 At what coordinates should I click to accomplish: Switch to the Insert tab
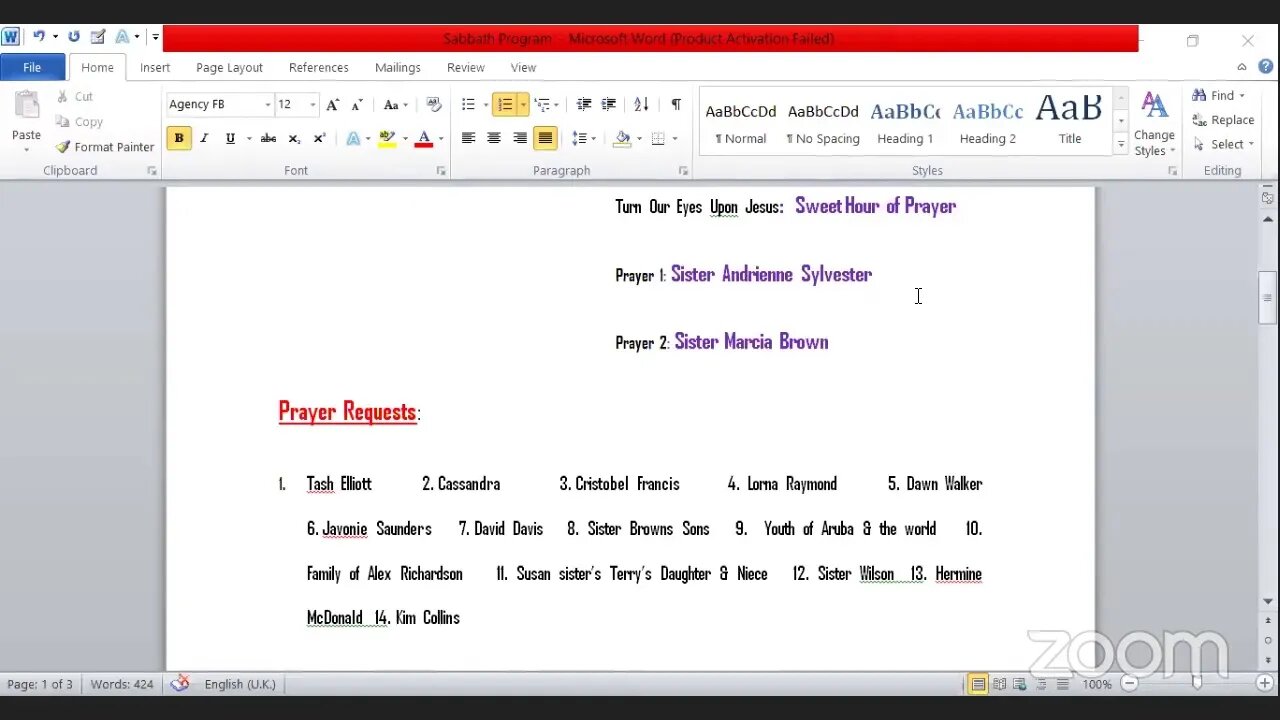coord(155,67)
